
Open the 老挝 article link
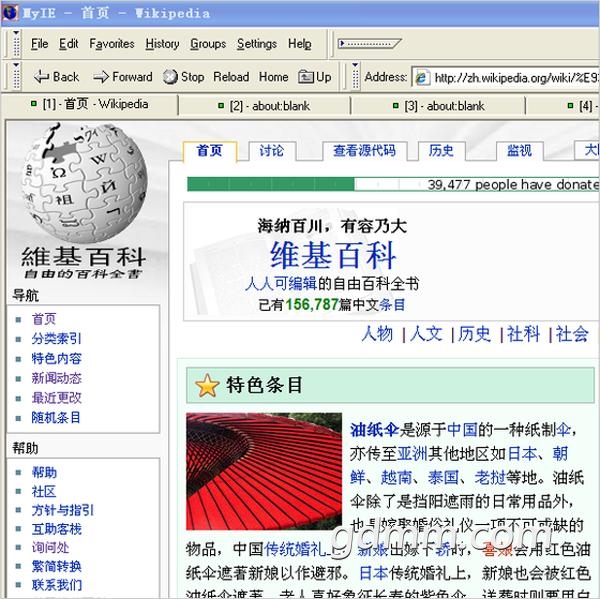click(490, 478)
